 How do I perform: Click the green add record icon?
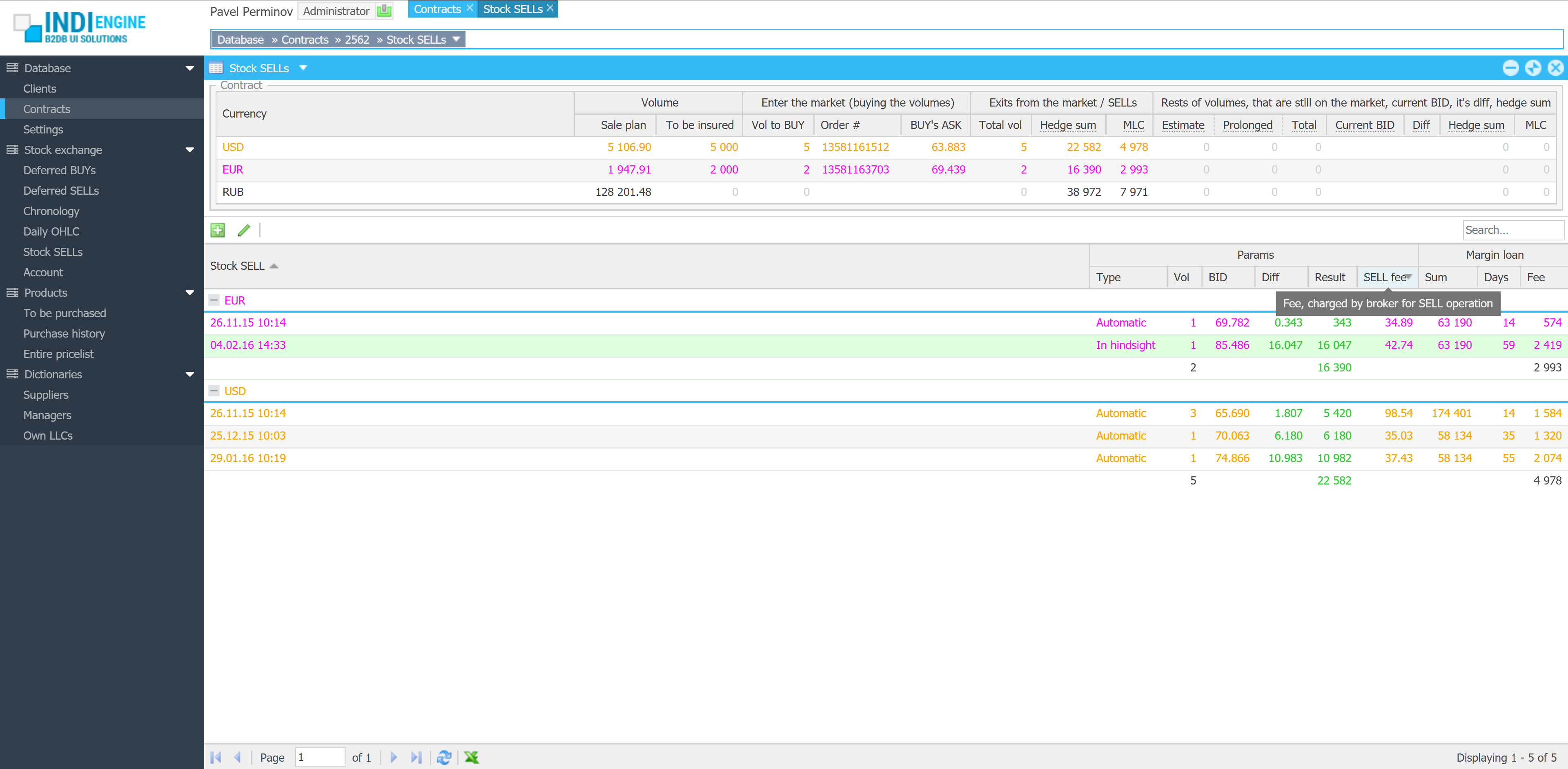(x=217, y=230)
